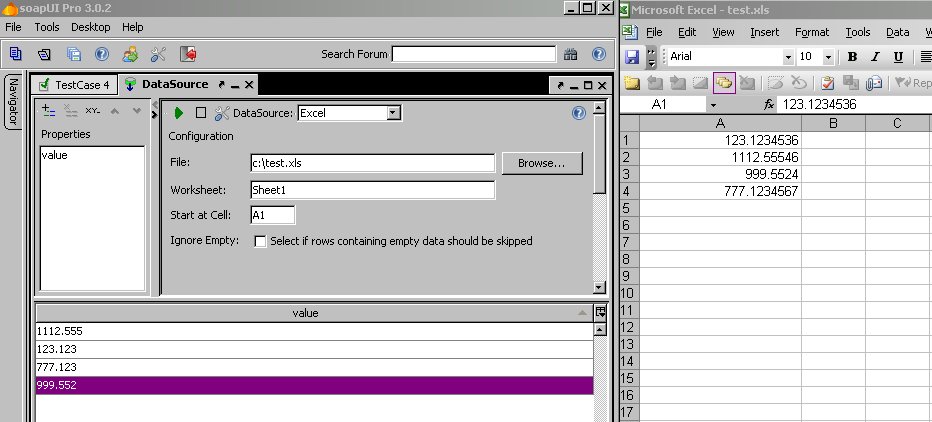The height and width of the screenshot is (422, 932).
Task: Open the Excel Edit menu
Action: 687,32
